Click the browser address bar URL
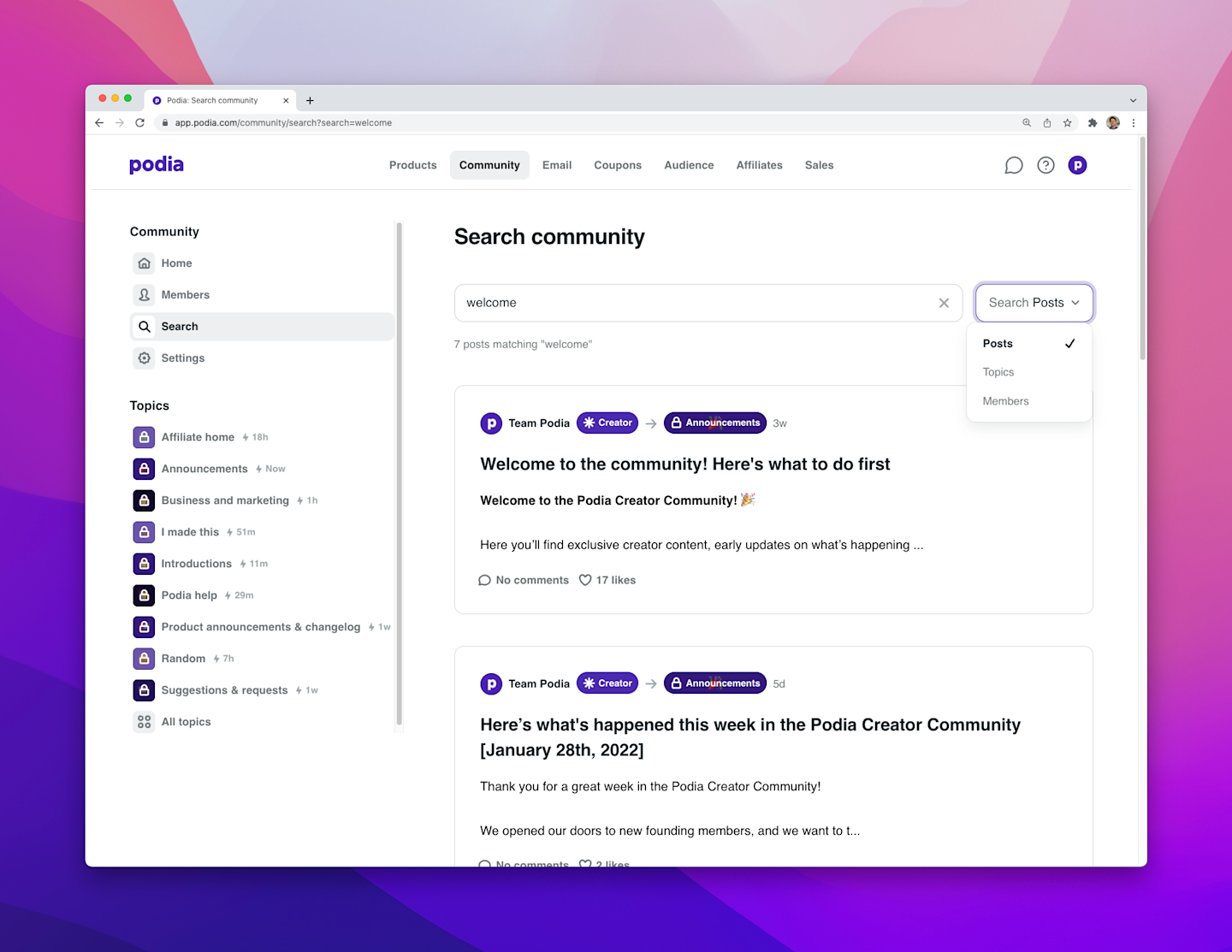The width and height of the screenshot is (1232, 952). [283, 123]
